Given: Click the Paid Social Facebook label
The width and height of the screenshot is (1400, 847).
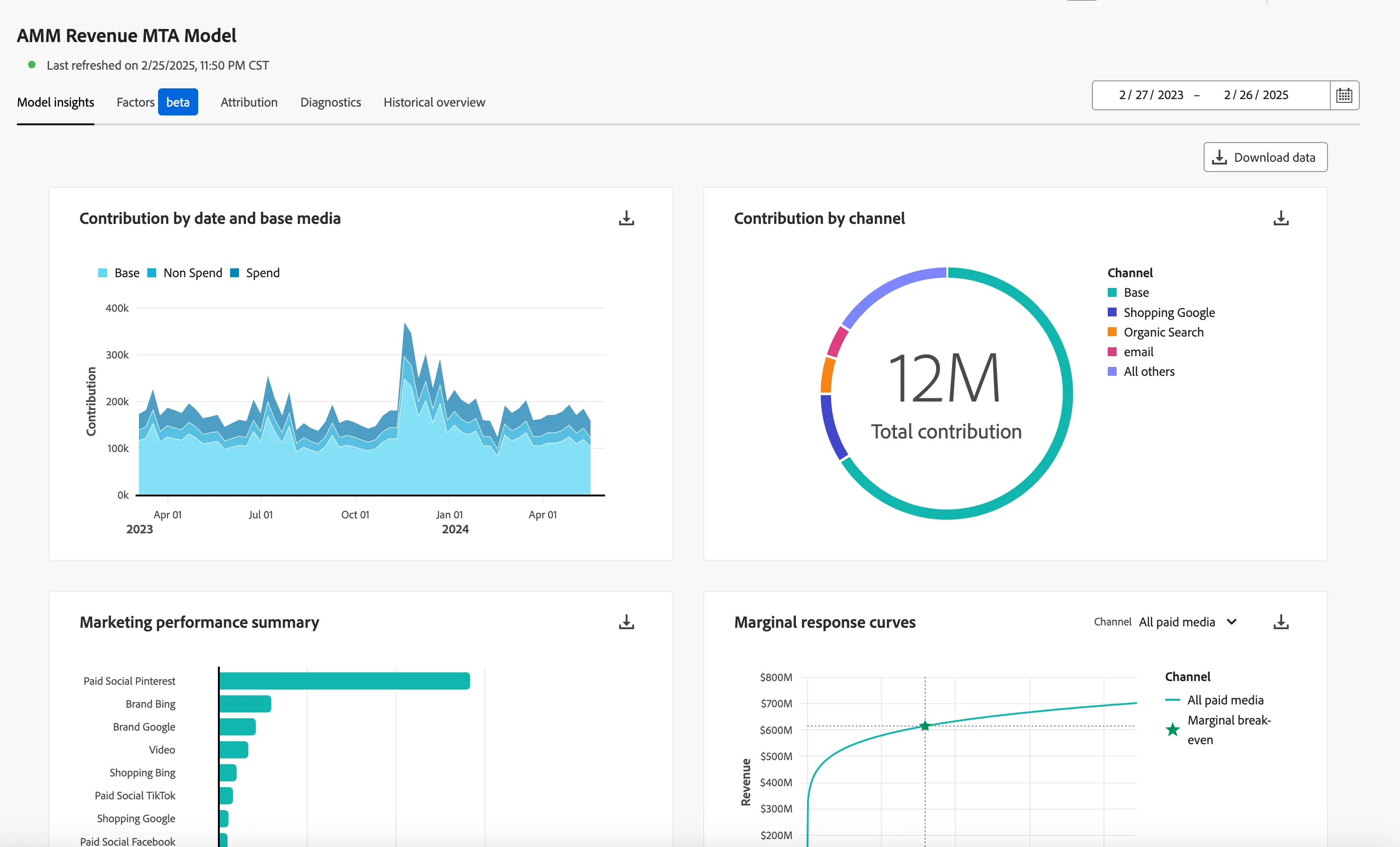Looking at the screenshot, I should click(x=128, y=841).
